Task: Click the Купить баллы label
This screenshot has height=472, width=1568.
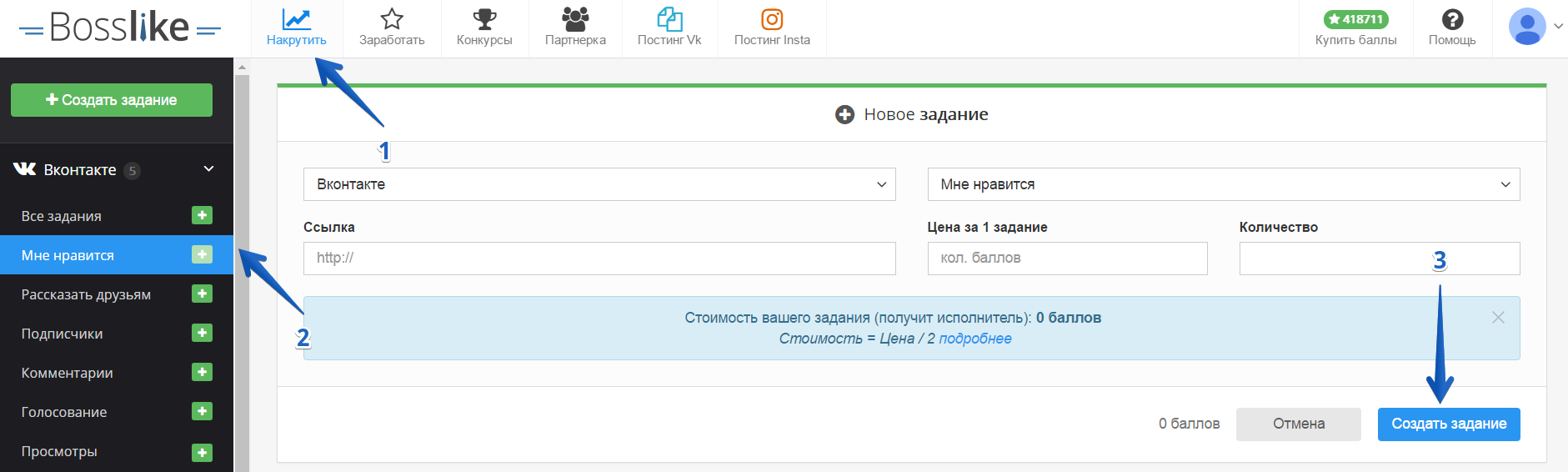Action: tap(1356, 40)
